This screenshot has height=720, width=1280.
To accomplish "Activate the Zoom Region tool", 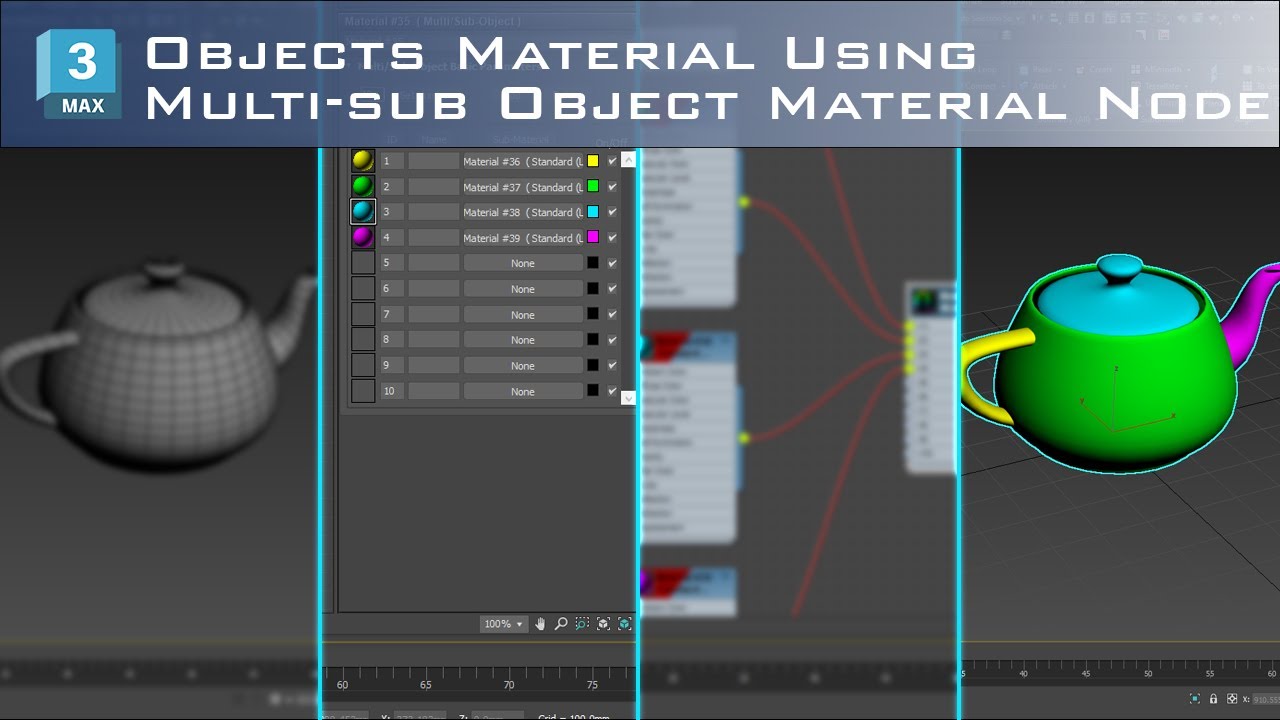I will pos(582,624).
